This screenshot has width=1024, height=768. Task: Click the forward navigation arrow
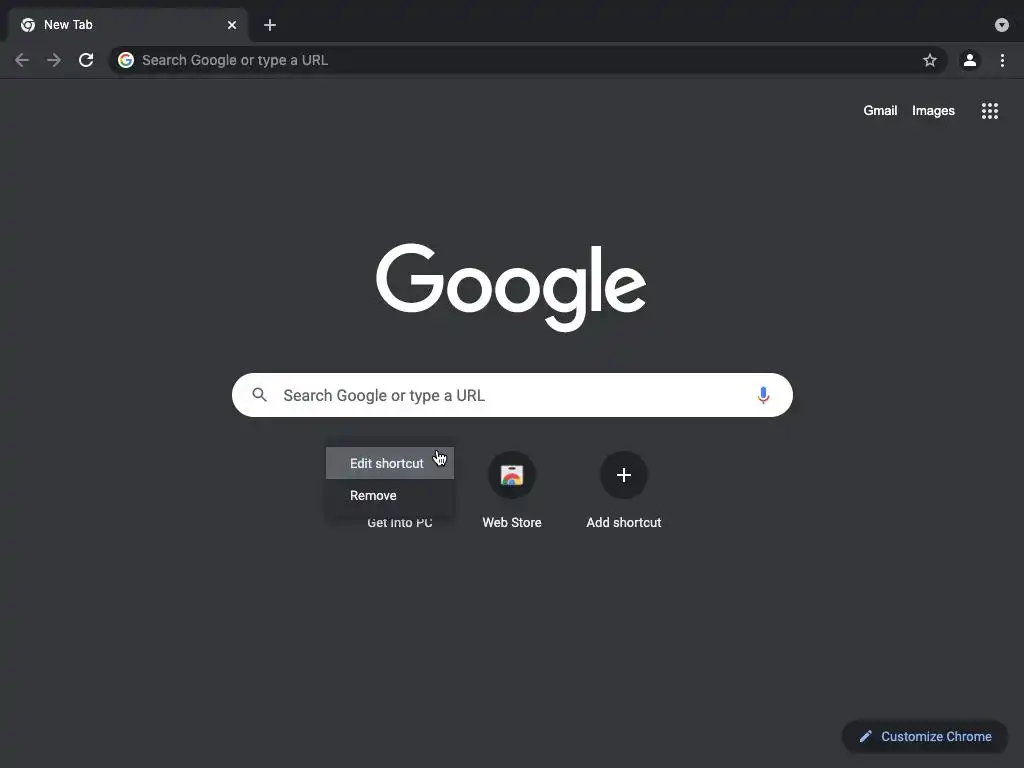coord(54,60)
